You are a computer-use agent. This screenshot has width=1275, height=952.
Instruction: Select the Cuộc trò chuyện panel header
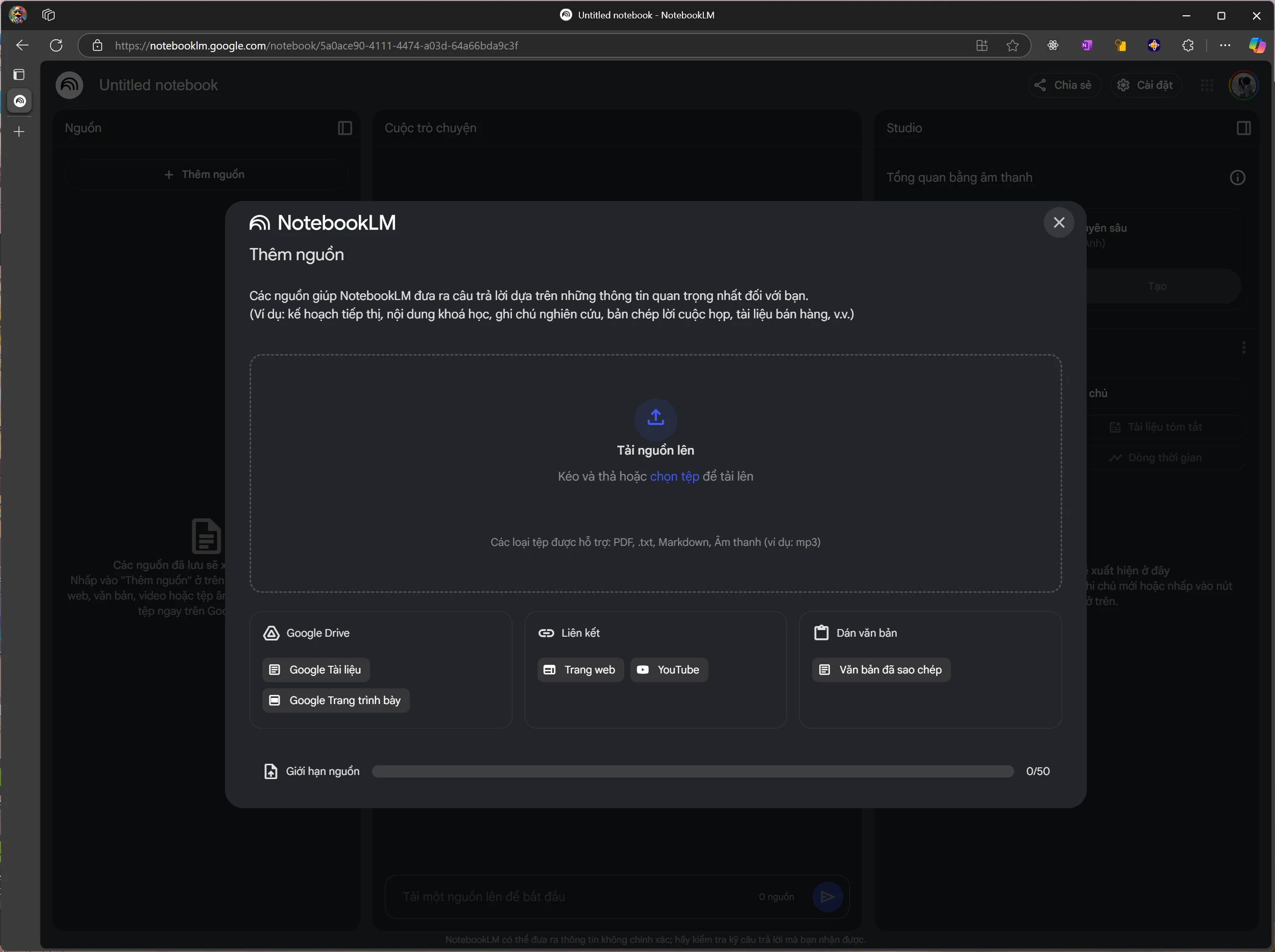coord(430,128)
